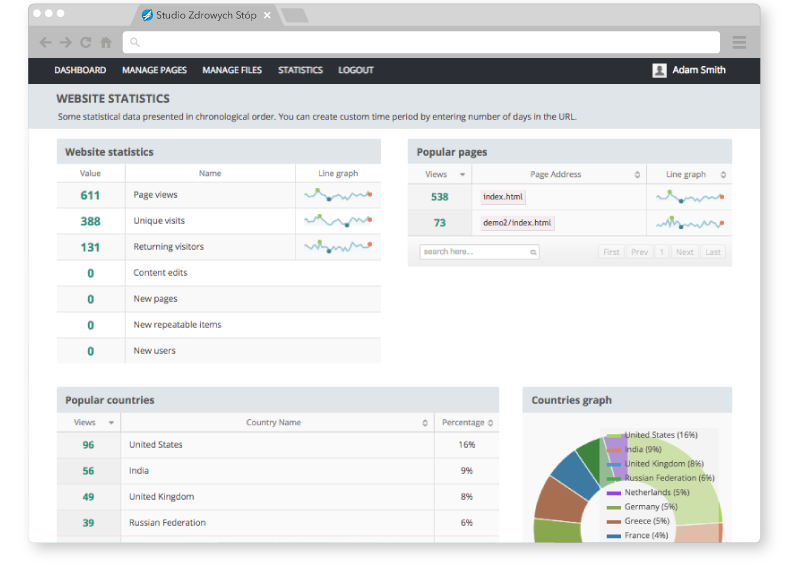This screenshot has width=786, height=566.
Task: Click the 538 views value
Action: click(x=440, y=197)
